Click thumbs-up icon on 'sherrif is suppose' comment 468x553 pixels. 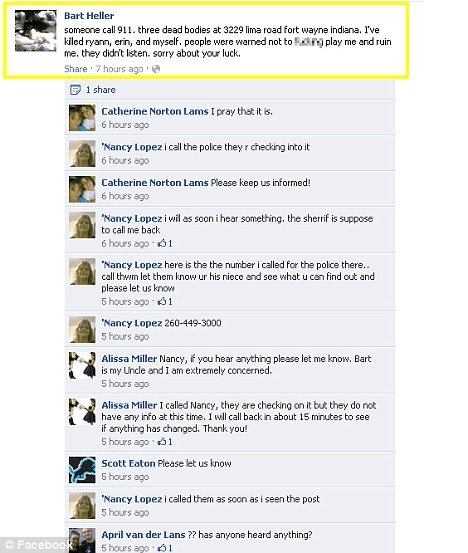(162, 243)
